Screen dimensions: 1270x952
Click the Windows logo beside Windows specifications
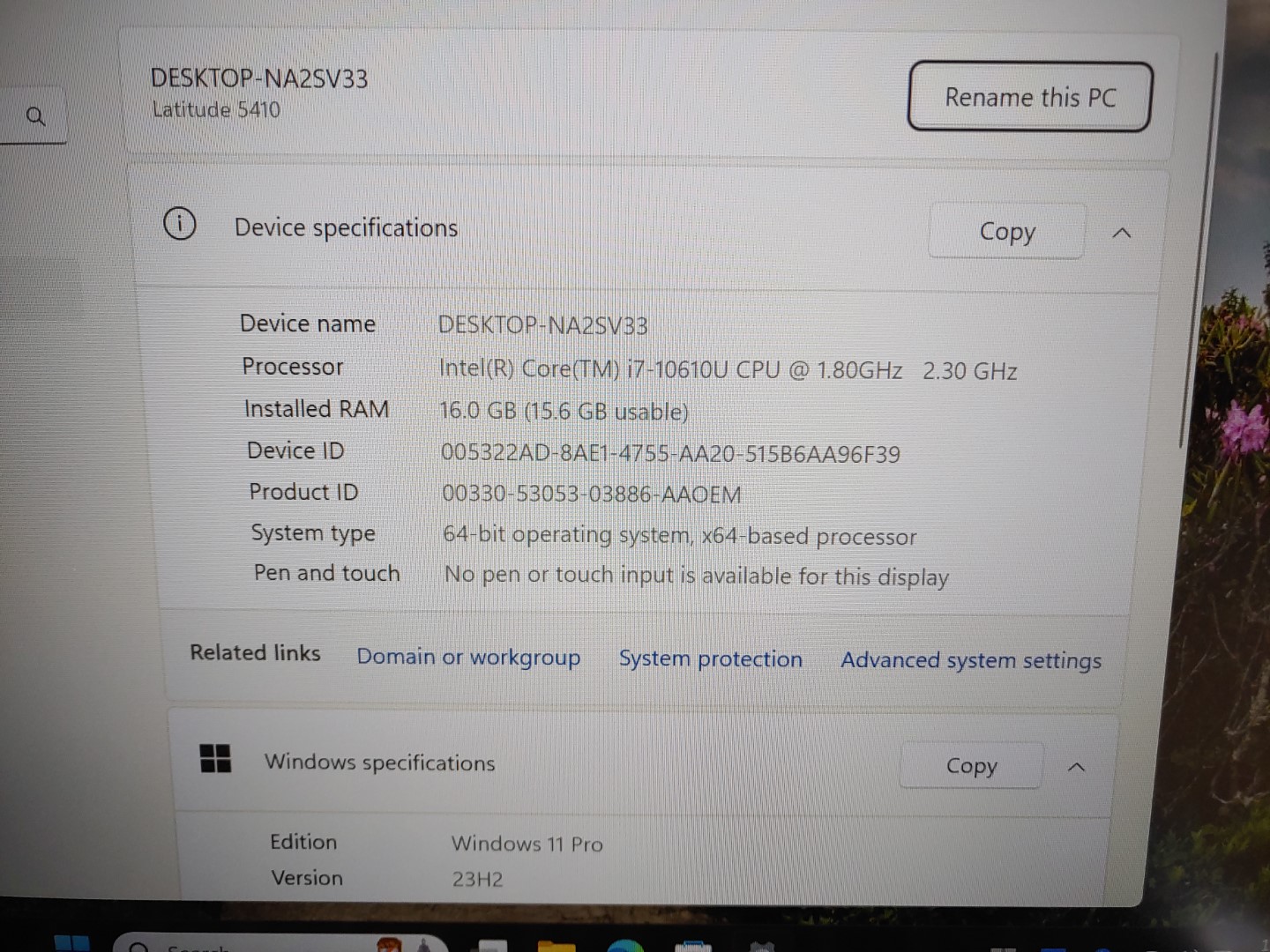point(215,758)
